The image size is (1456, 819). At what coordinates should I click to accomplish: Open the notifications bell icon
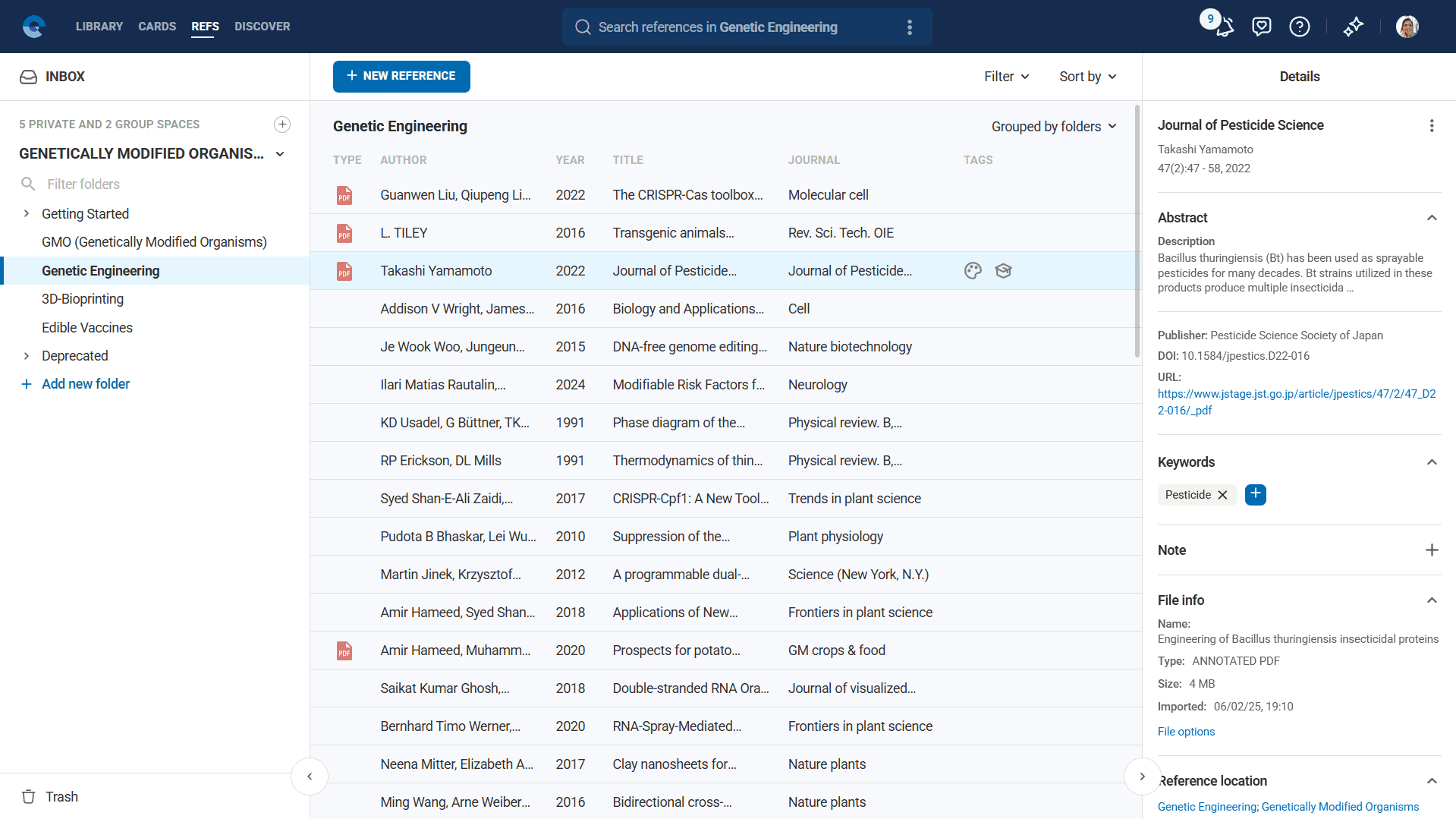click(x=1224, y=27)
